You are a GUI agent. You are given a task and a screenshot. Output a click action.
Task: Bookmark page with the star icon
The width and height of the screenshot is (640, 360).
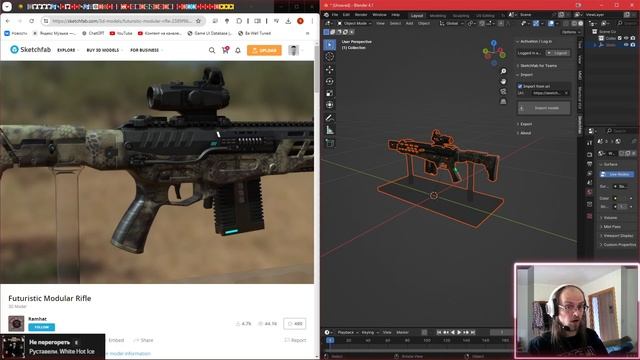pyautogui.click(x=198, y=21)
